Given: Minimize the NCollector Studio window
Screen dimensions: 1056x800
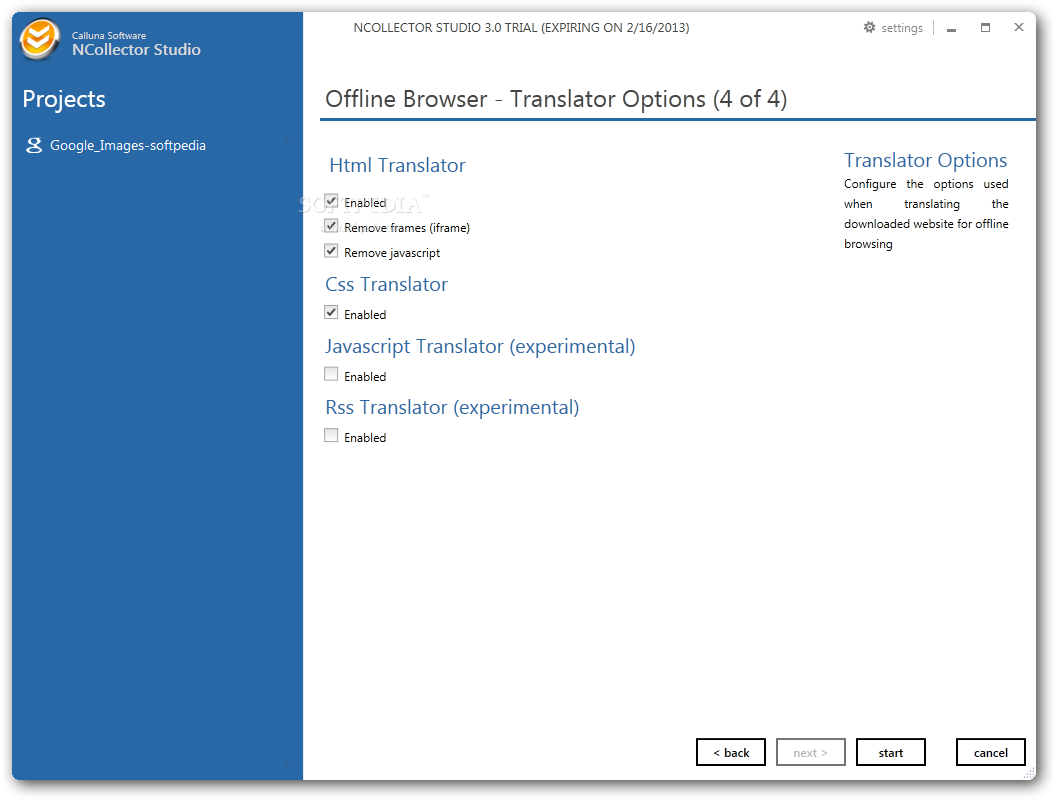Looking at the screenshot, I should pyautogui.click(x=951, y=28).
